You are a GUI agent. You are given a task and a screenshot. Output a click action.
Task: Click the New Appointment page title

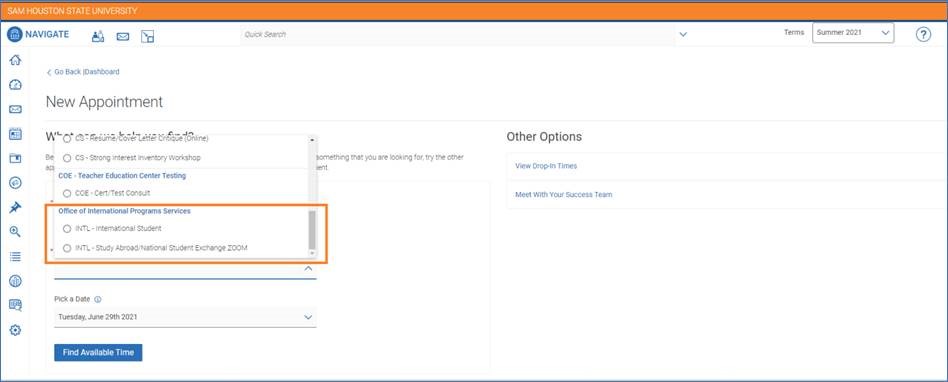pos(105,102)
